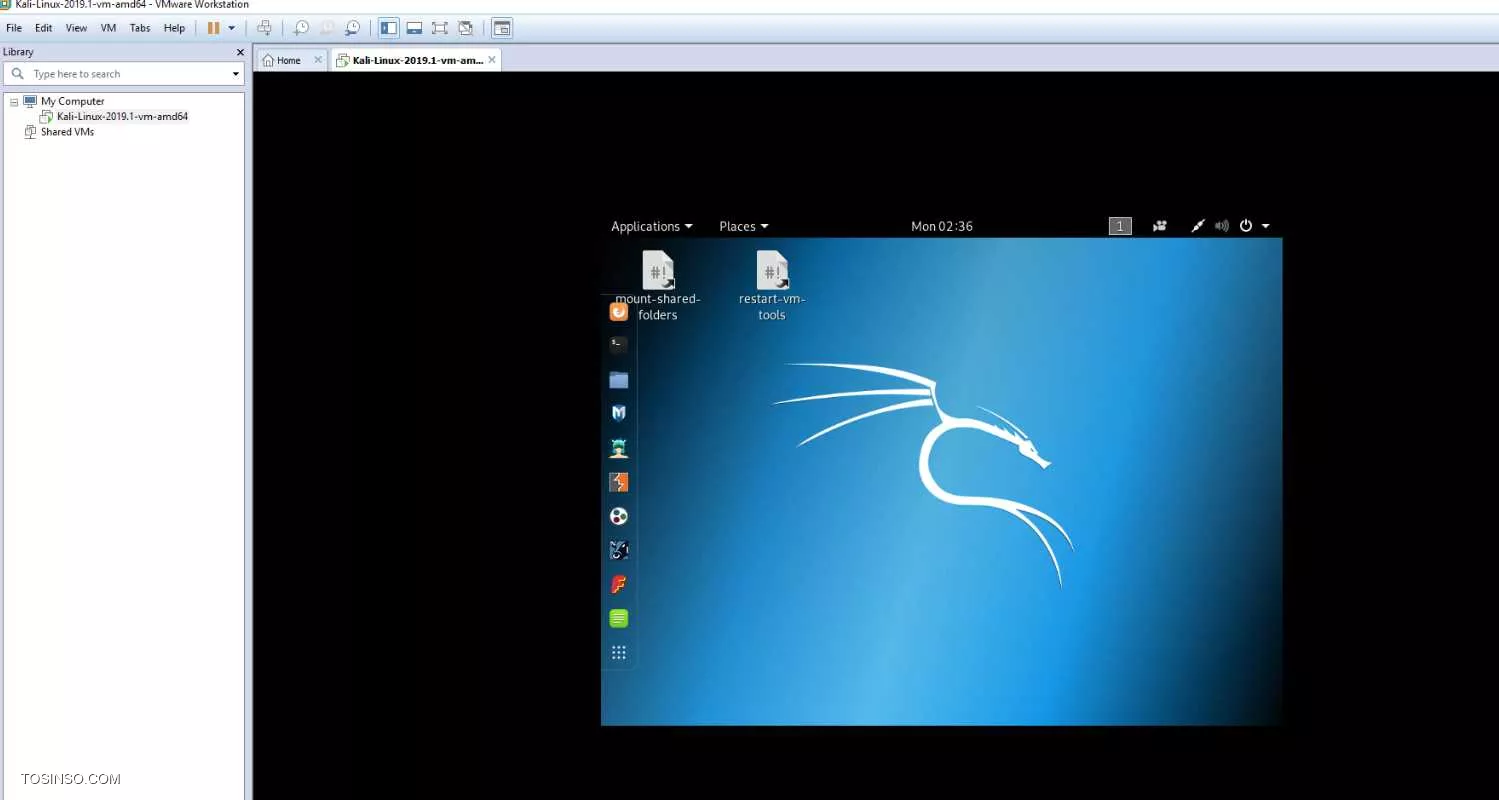
Task: Launch Firefox from the Kali dock
Action: coord(619,311)
